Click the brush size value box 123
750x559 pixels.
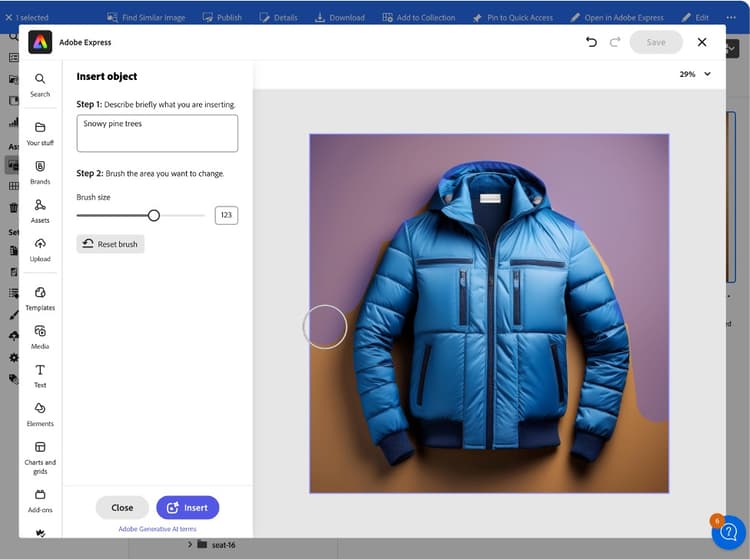pyautogui.click(x=226, y=215)
